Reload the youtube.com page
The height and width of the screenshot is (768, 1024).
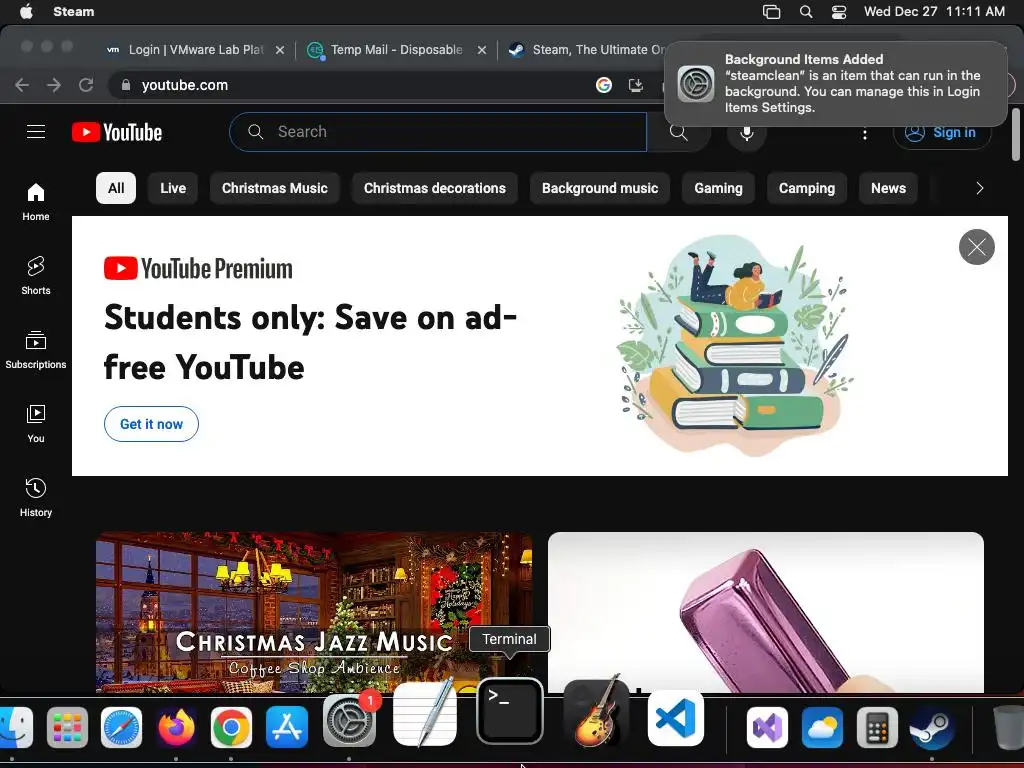pyautogui.click(x=86, y=85)
